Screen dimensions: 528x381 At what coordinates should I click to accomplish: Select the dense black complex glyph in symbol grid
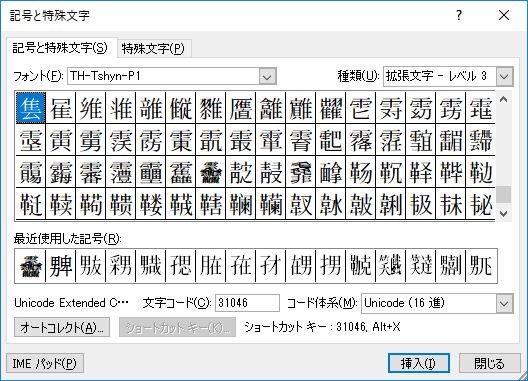coord(211,172)
